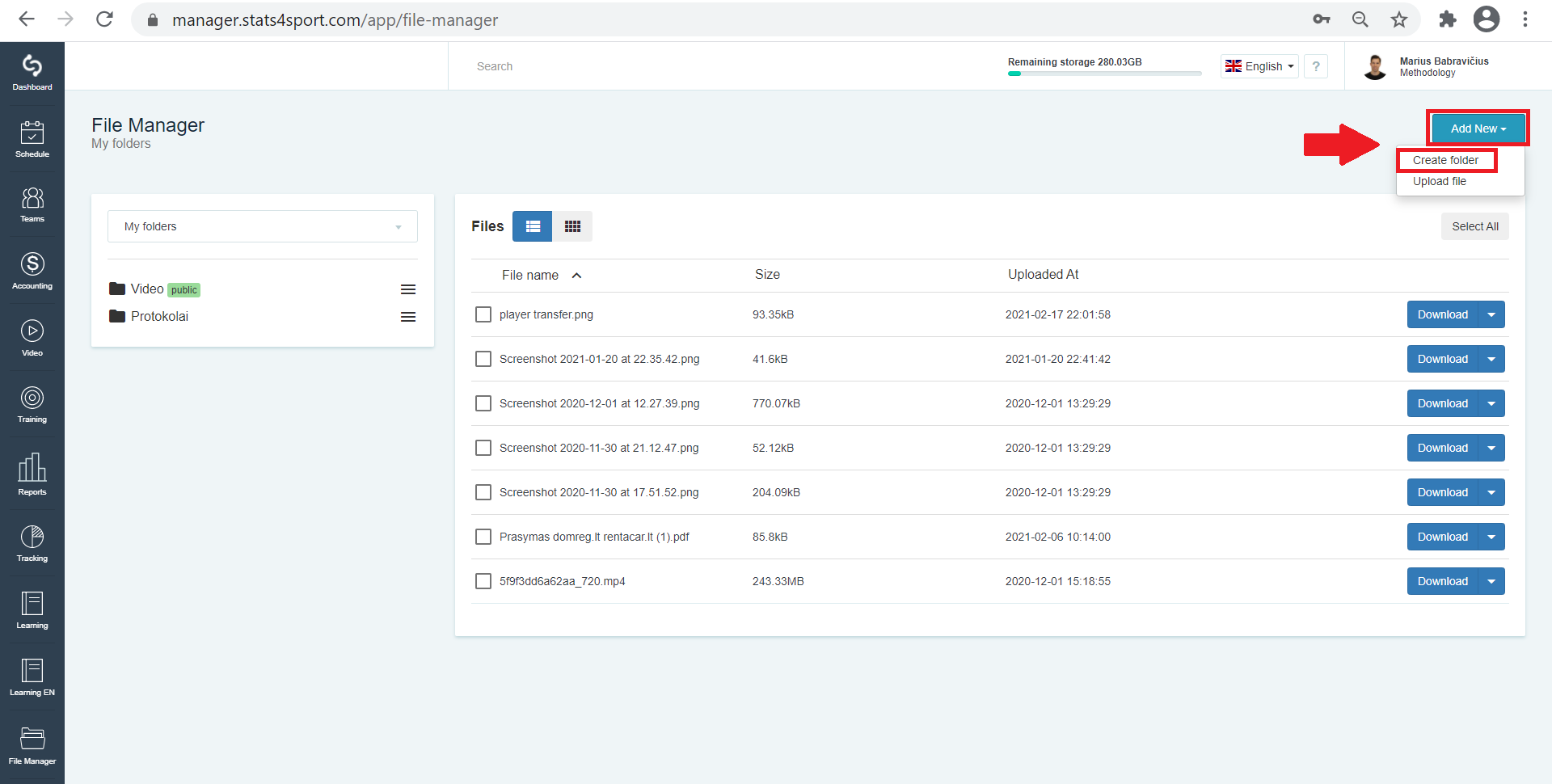Expand download arrow for player transfer.png
Screen dimensions: 1552x784
click(x=1491, y=314)
